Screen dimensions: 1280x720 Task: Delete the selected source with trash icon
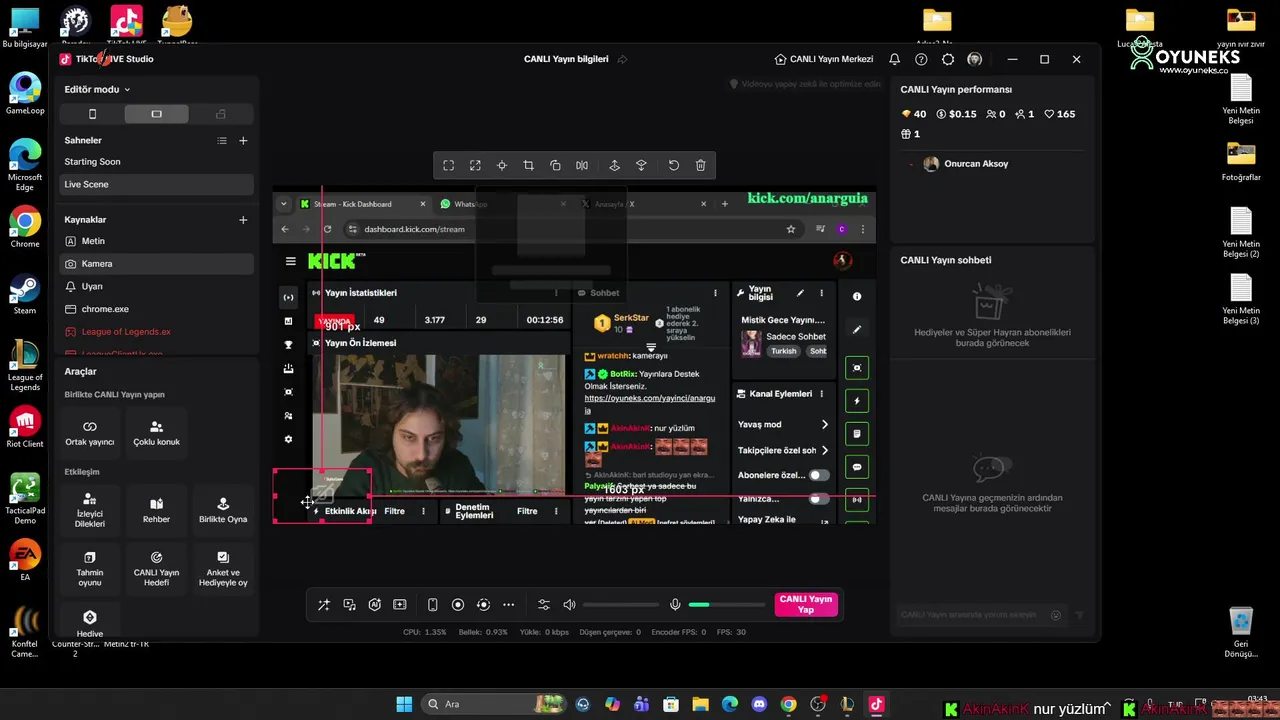click(700, 165)
